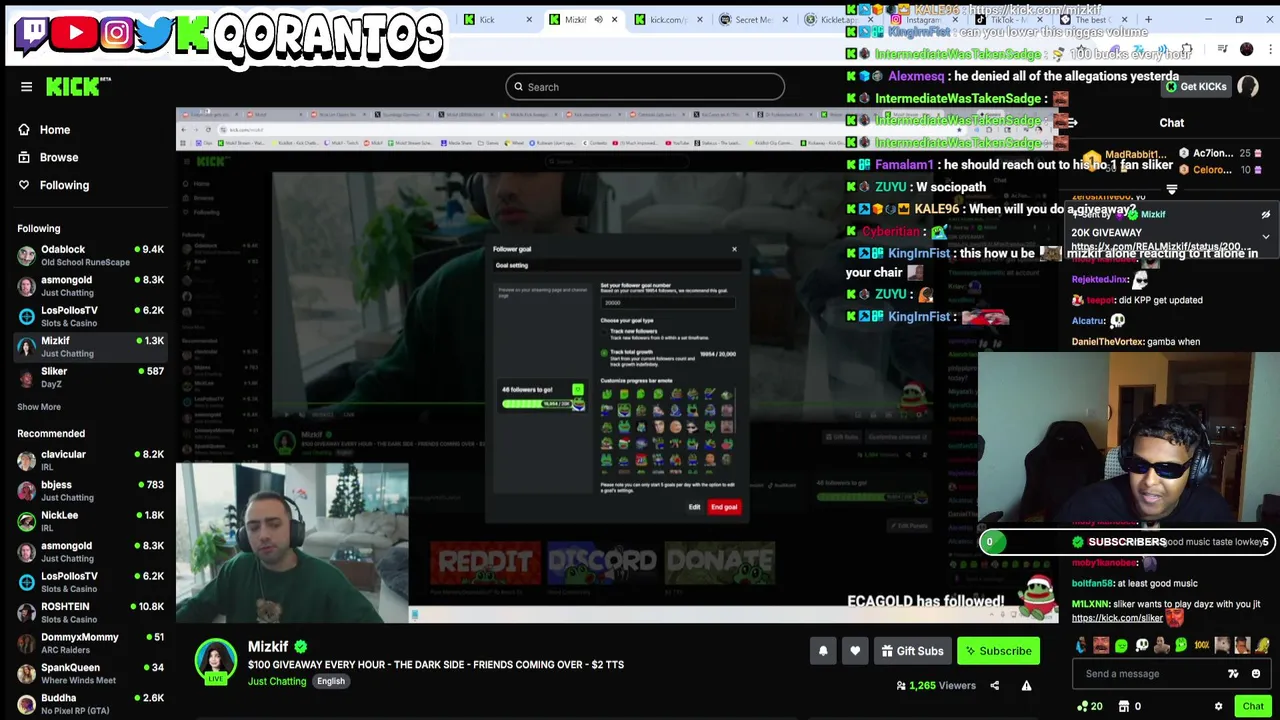Image resolution: width=1280 pixels, height=720 pixels.
Task: Click the YouTube logo in overlay banner
Action: coord(75,34)
